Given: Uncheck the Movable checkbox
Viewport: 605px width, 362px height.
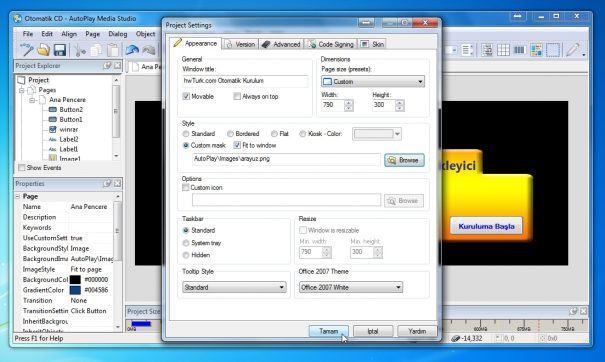Looking at the screenshot, I should tap(186, 96).
